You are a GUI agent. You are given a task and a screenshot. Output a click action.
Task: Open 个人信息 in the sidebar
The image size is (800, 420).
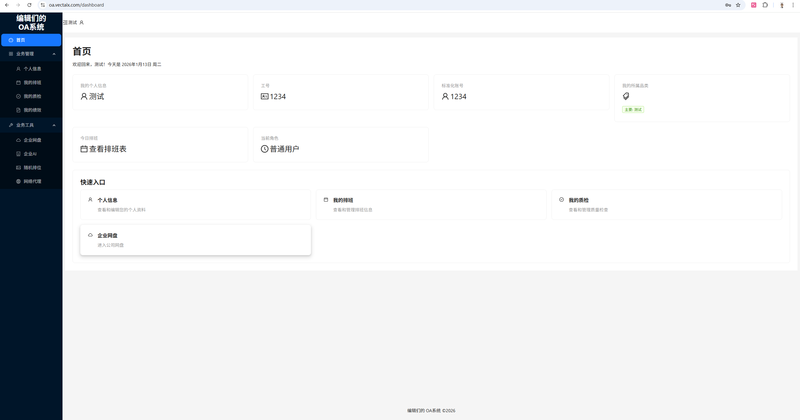(31, 69)
